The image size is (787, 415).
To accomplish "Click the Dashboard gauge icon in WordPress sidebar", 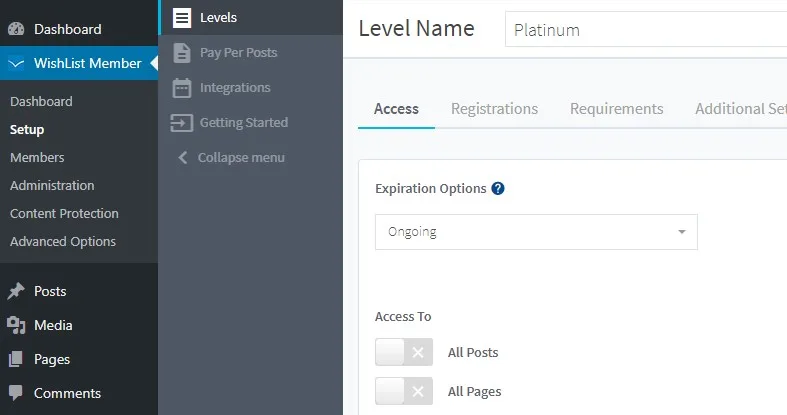I will (x=16, y=29).
